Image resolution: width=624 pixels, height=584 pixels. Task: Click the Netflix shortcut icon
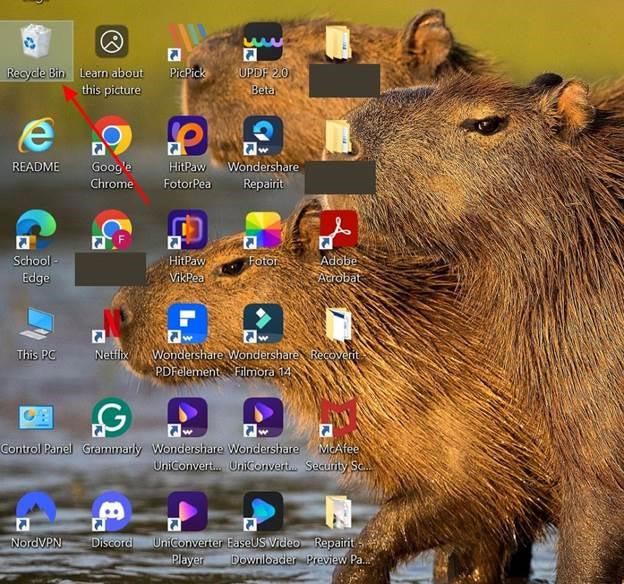pos(111,325)
